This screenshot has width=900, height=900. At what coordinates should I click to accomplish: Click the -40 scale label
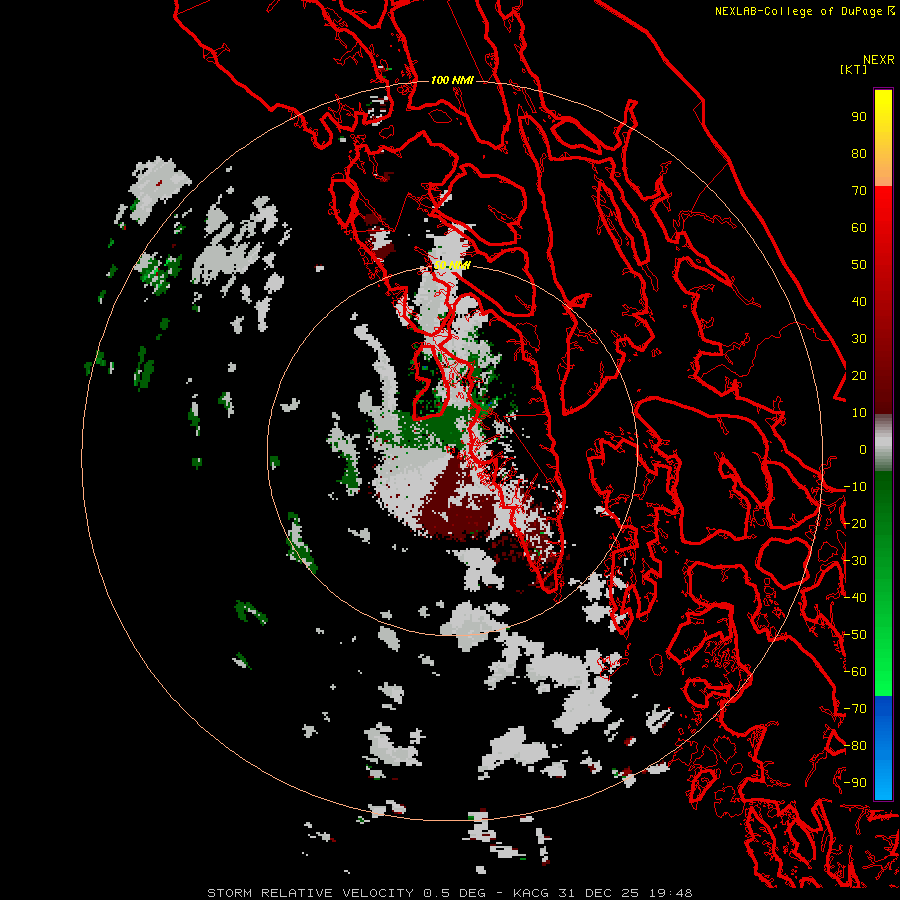[855, 598]
